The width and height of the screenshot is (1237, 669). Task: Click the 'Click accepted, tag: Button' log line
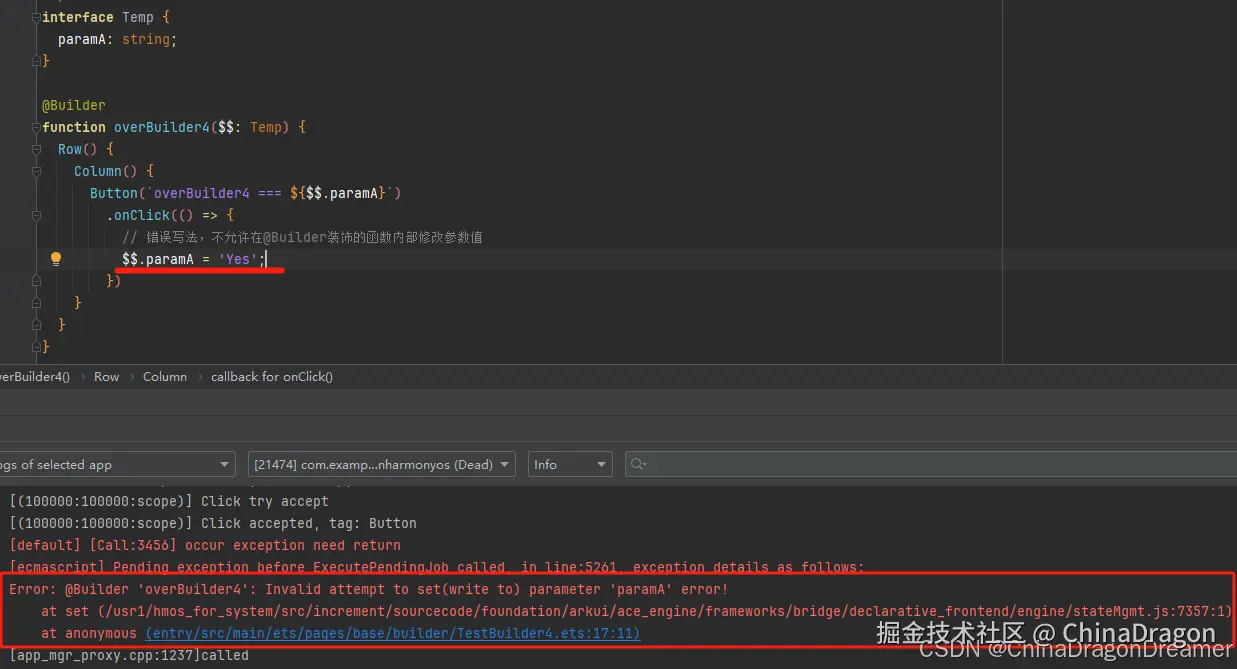pos(213,523)
